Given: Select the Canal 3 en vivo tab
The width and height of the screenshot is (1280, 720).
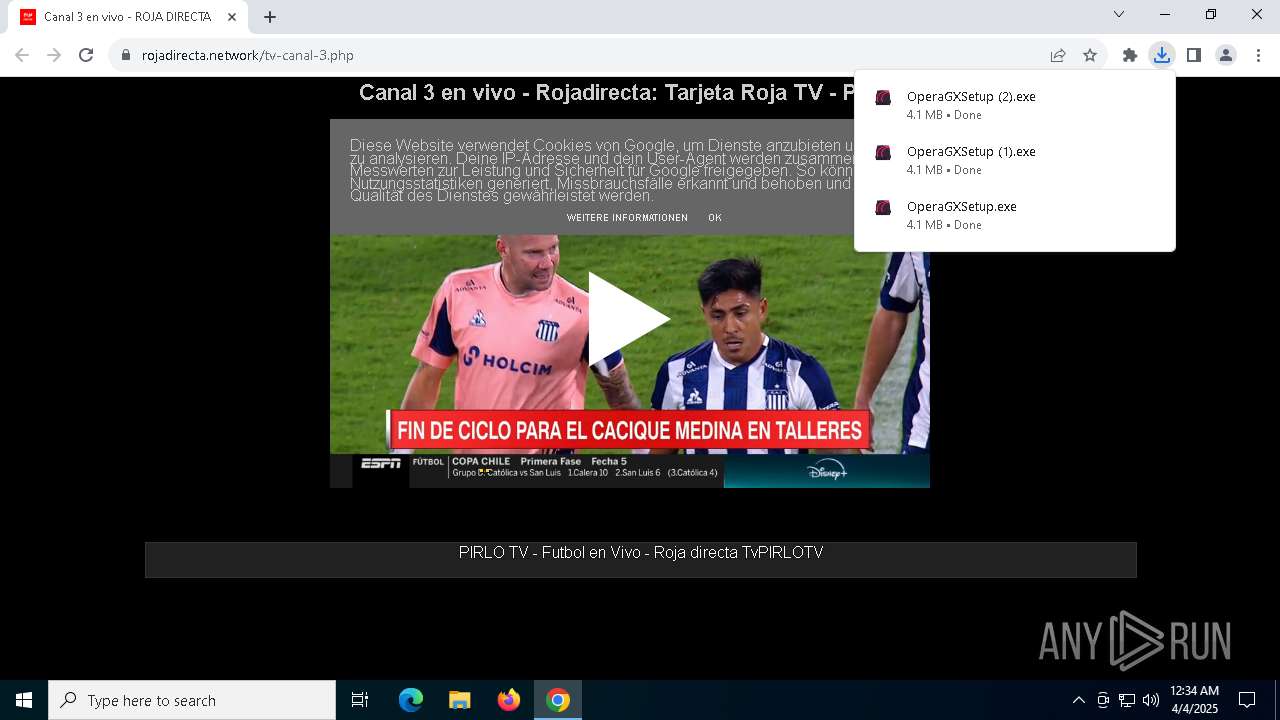Looking at the screenshot, I should point(130,17).
